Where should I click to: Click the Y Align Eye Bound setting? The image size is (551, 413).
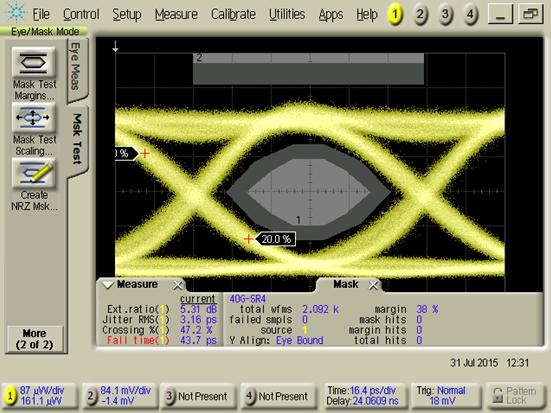click(x=276, y=340)
